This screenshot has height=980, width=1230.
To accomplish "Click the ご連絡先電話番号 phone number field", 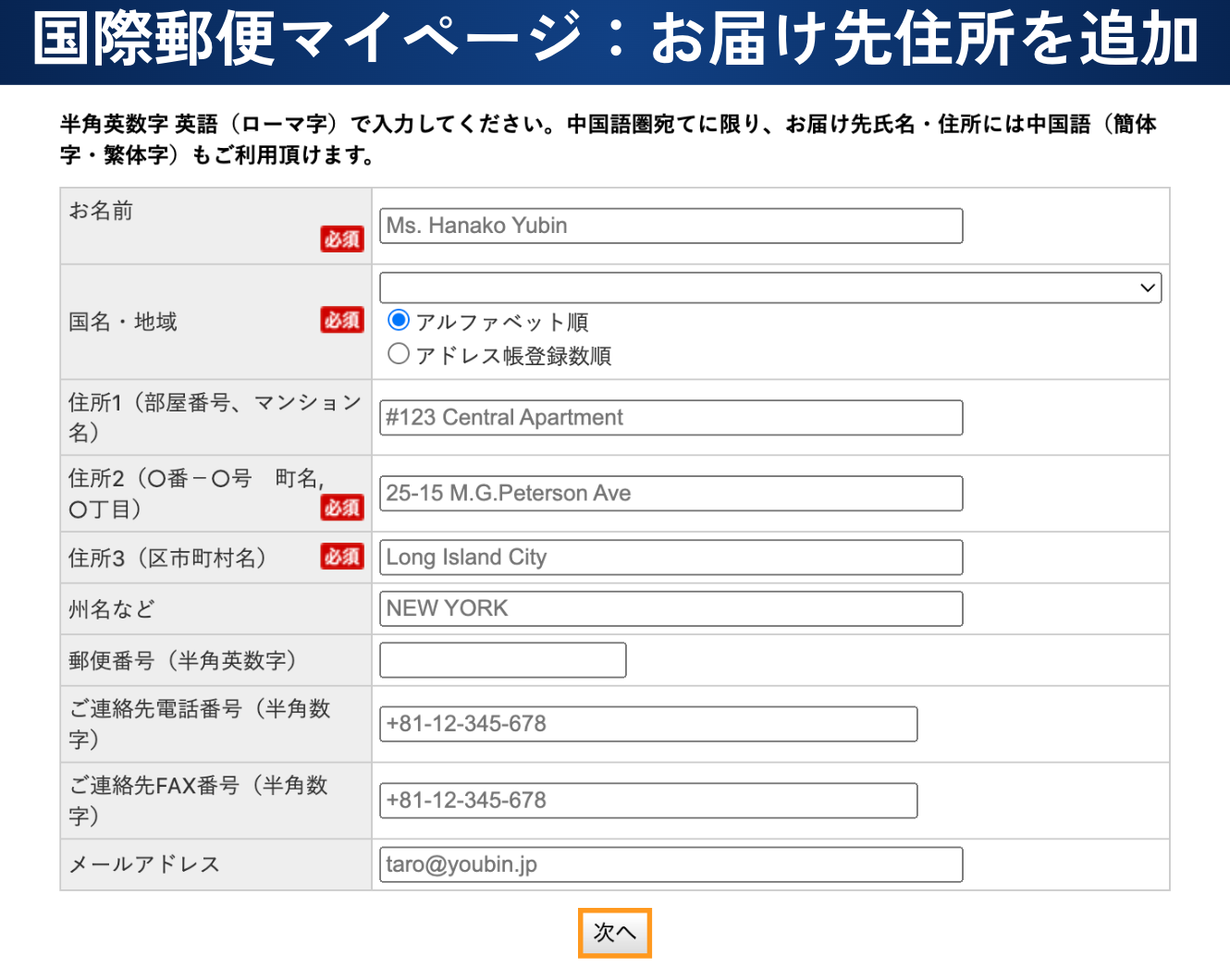I will coord(647,724).
